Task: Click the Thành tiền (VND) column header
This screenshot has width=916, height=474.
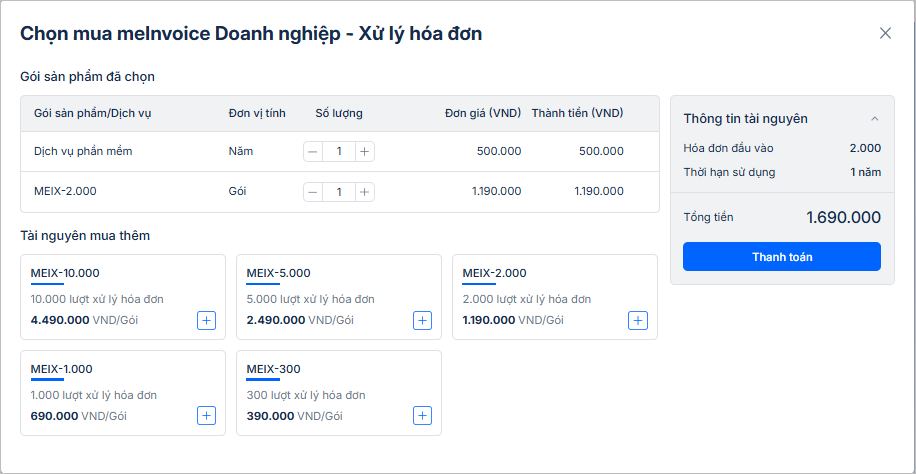Action: tap(577, 113)
